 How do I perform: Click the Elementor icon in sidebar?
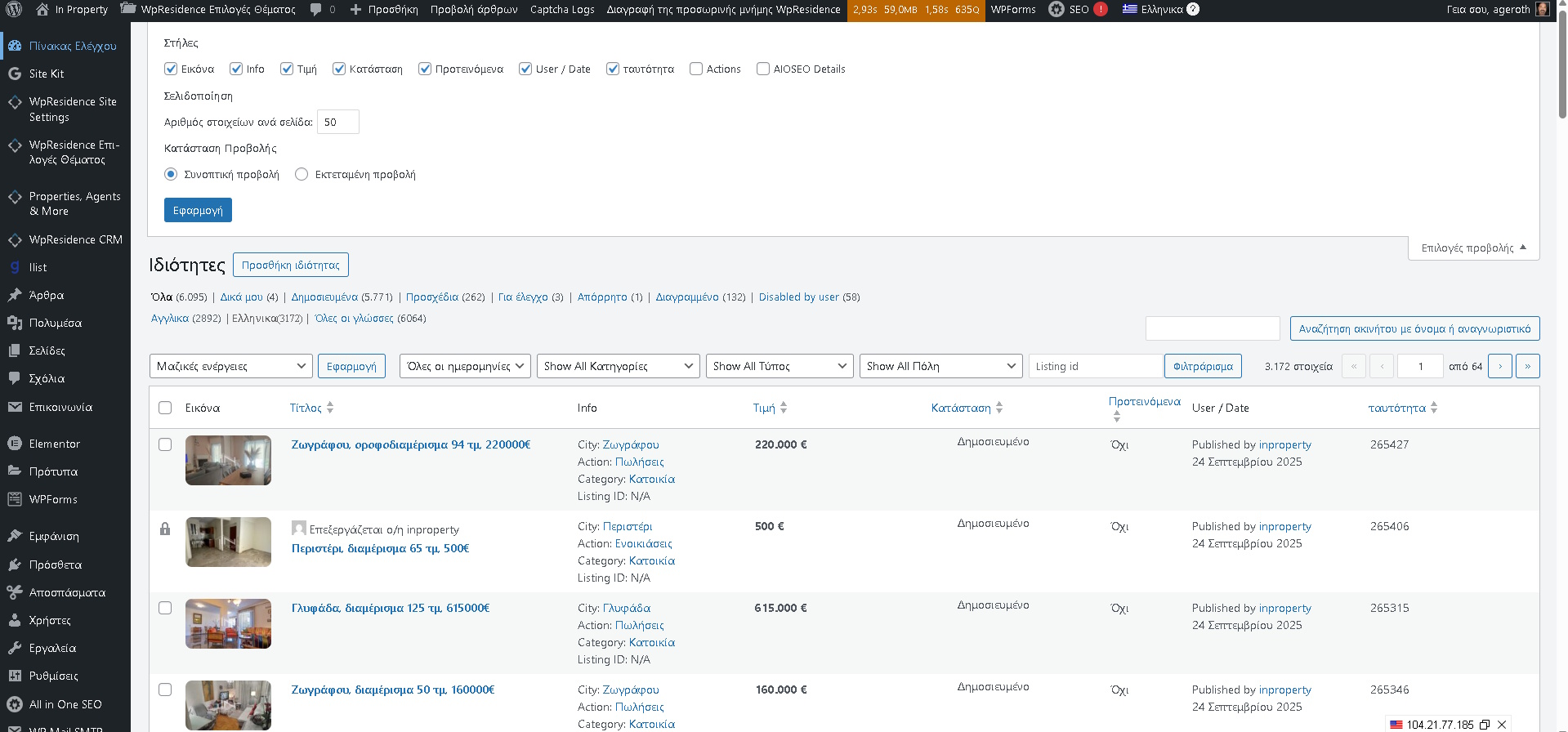click(15, 444)
